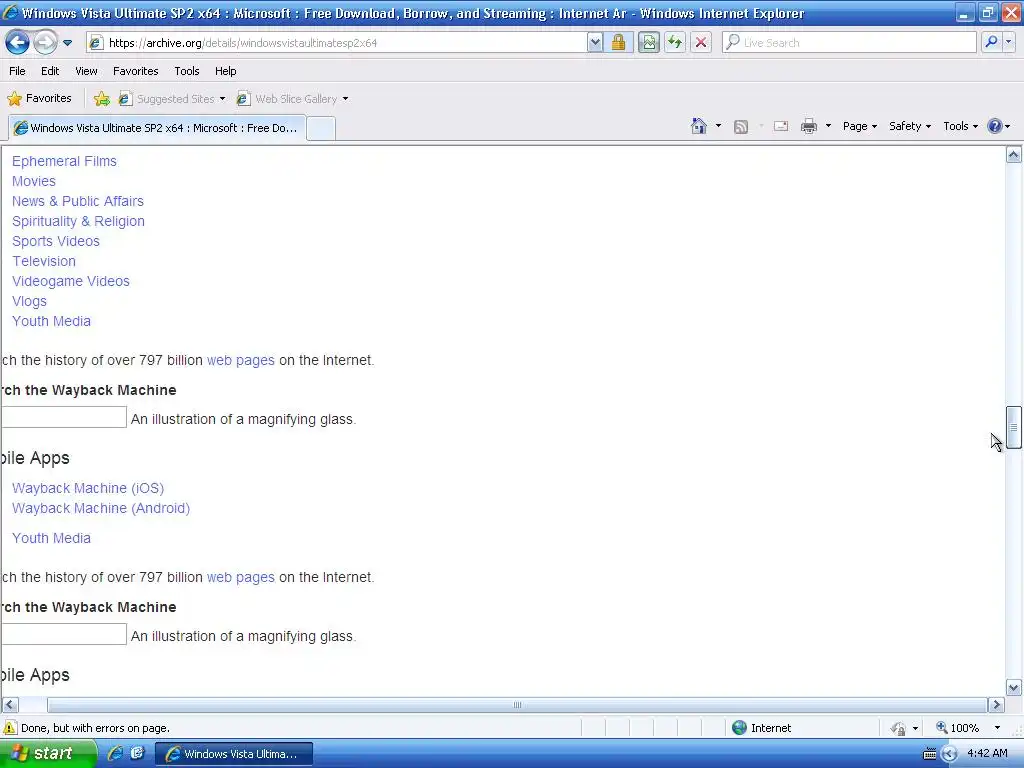Open Tools command bar menu
Image resolution: width=1024 pixels, height=768 pixels.
[x=961, y=126]
